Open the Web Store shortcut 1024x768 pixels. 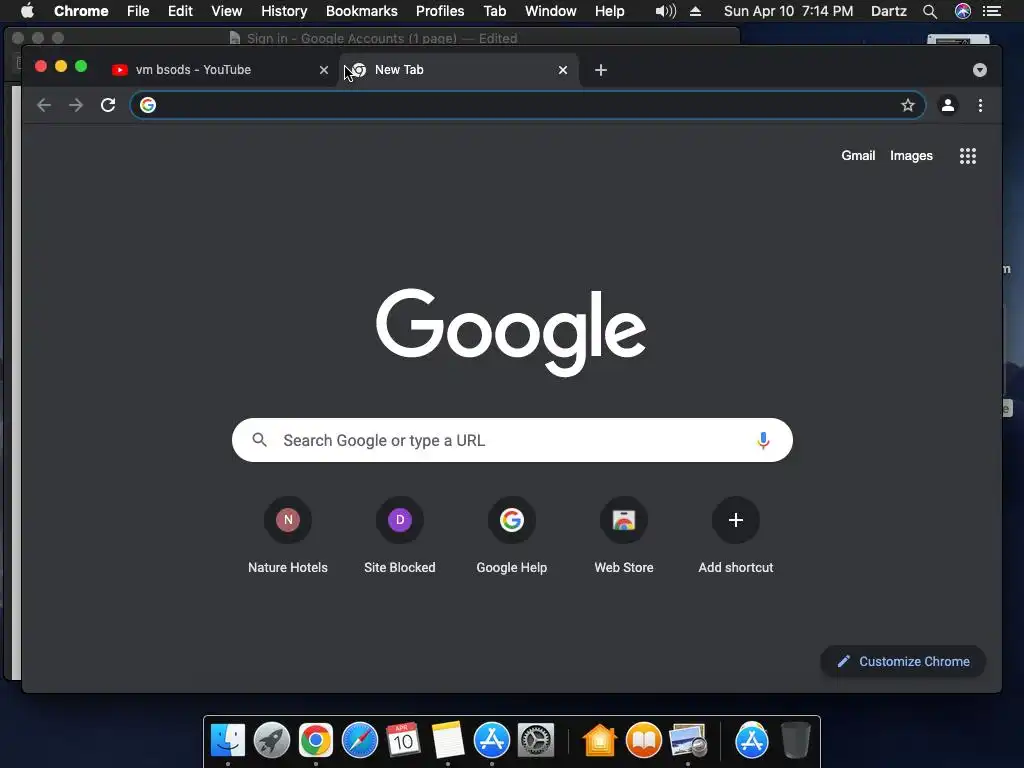624,536
